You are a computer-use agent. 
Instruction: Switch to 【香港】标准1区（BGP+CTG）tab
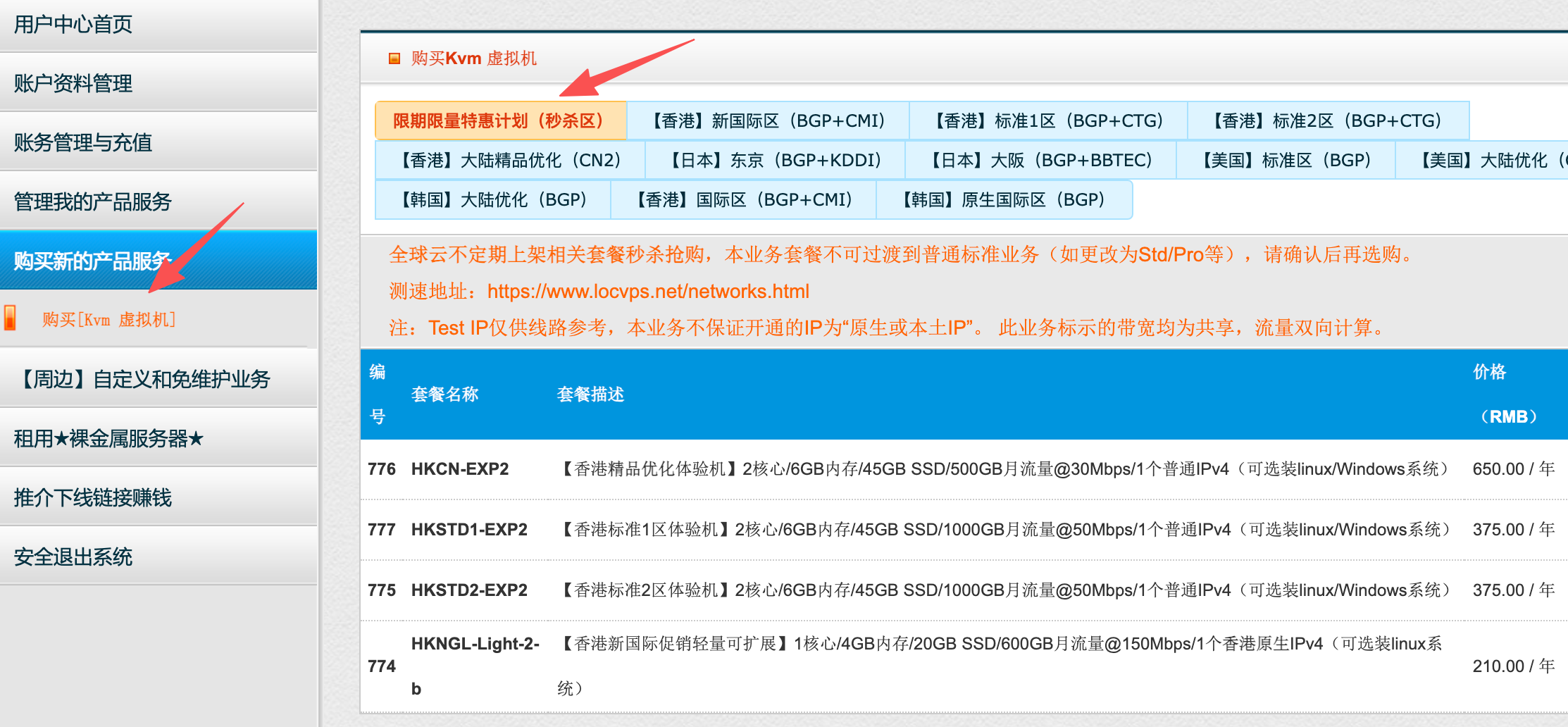1048,121
